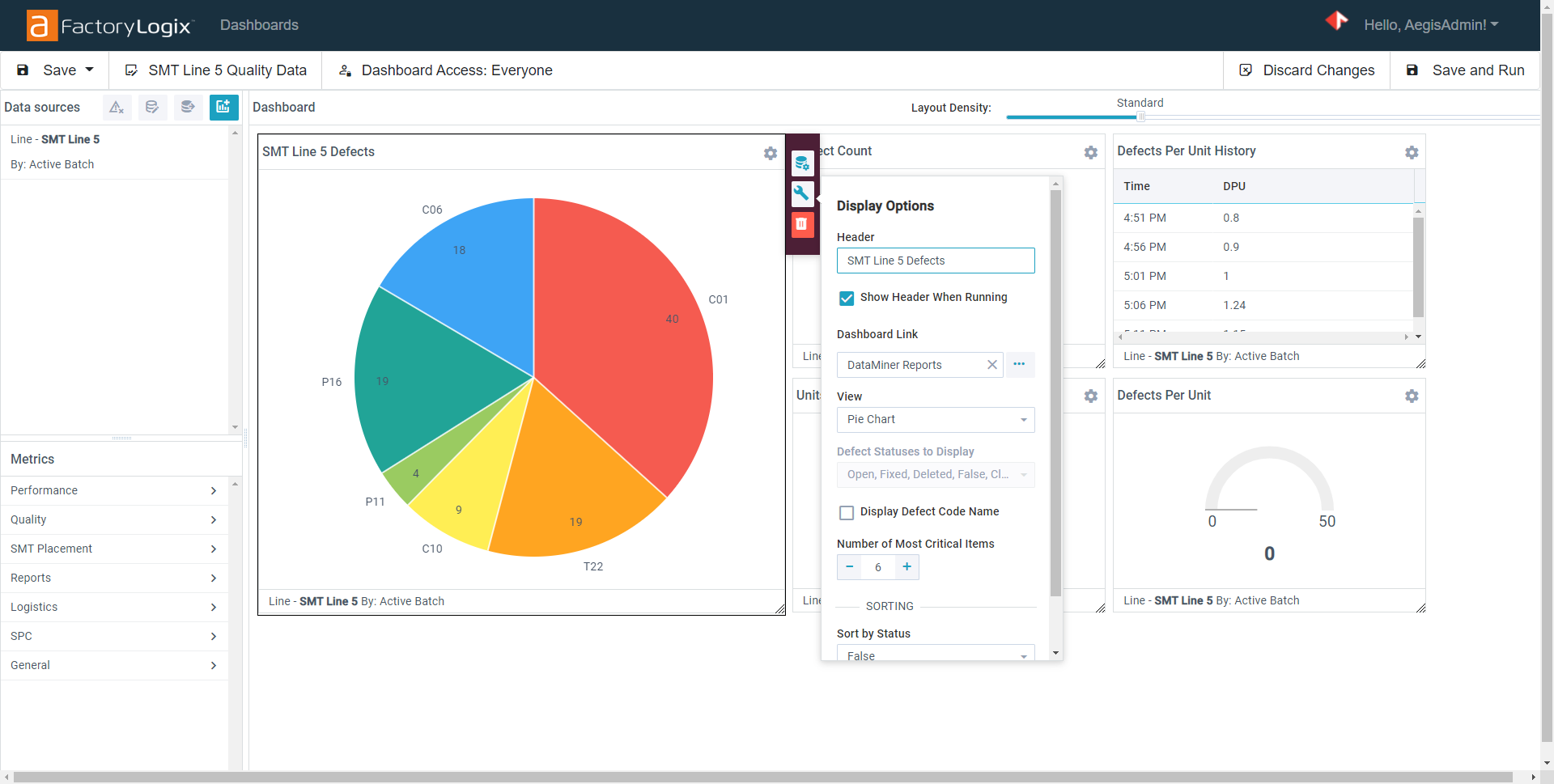The height and width of the screenshot is (784, 1554).
Task: Click the Save and Run button
Action: coord(1466,70)
